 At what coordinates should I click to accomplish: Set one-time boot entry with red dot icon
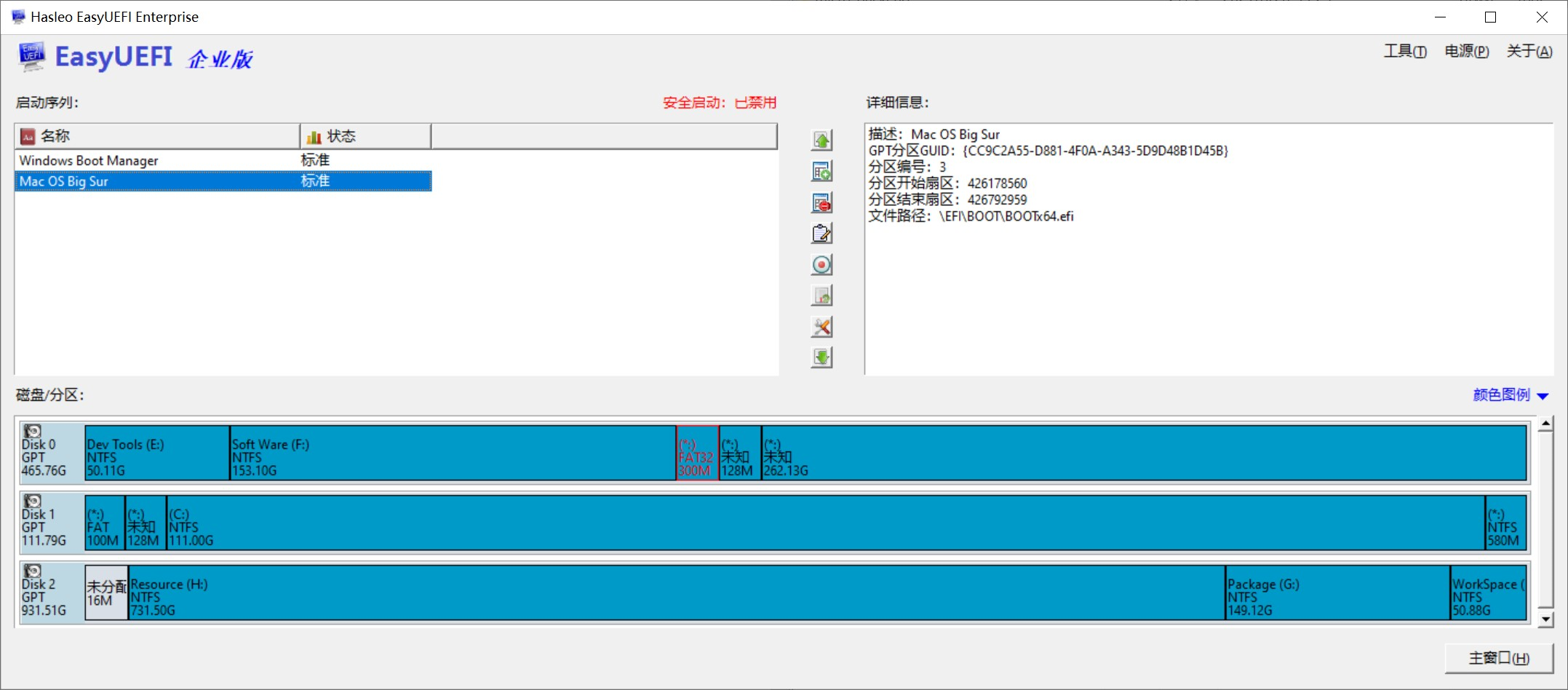[821, 265]
